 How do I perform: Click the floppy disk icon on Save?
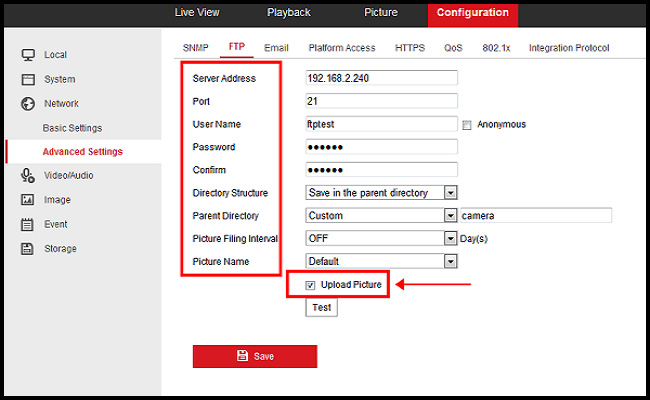[x=242, y=356]
